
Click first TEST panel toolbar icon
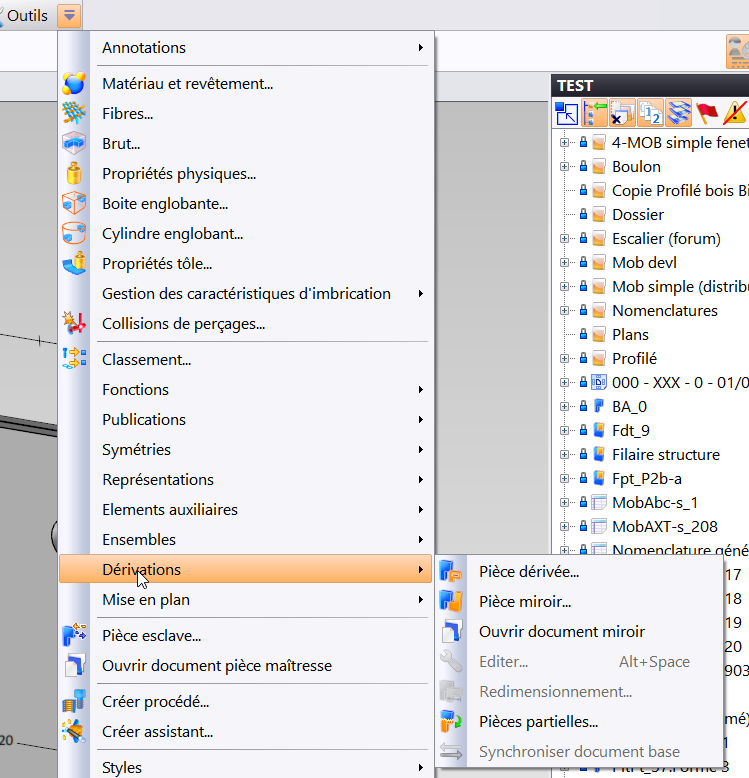[x=566, y=113]
